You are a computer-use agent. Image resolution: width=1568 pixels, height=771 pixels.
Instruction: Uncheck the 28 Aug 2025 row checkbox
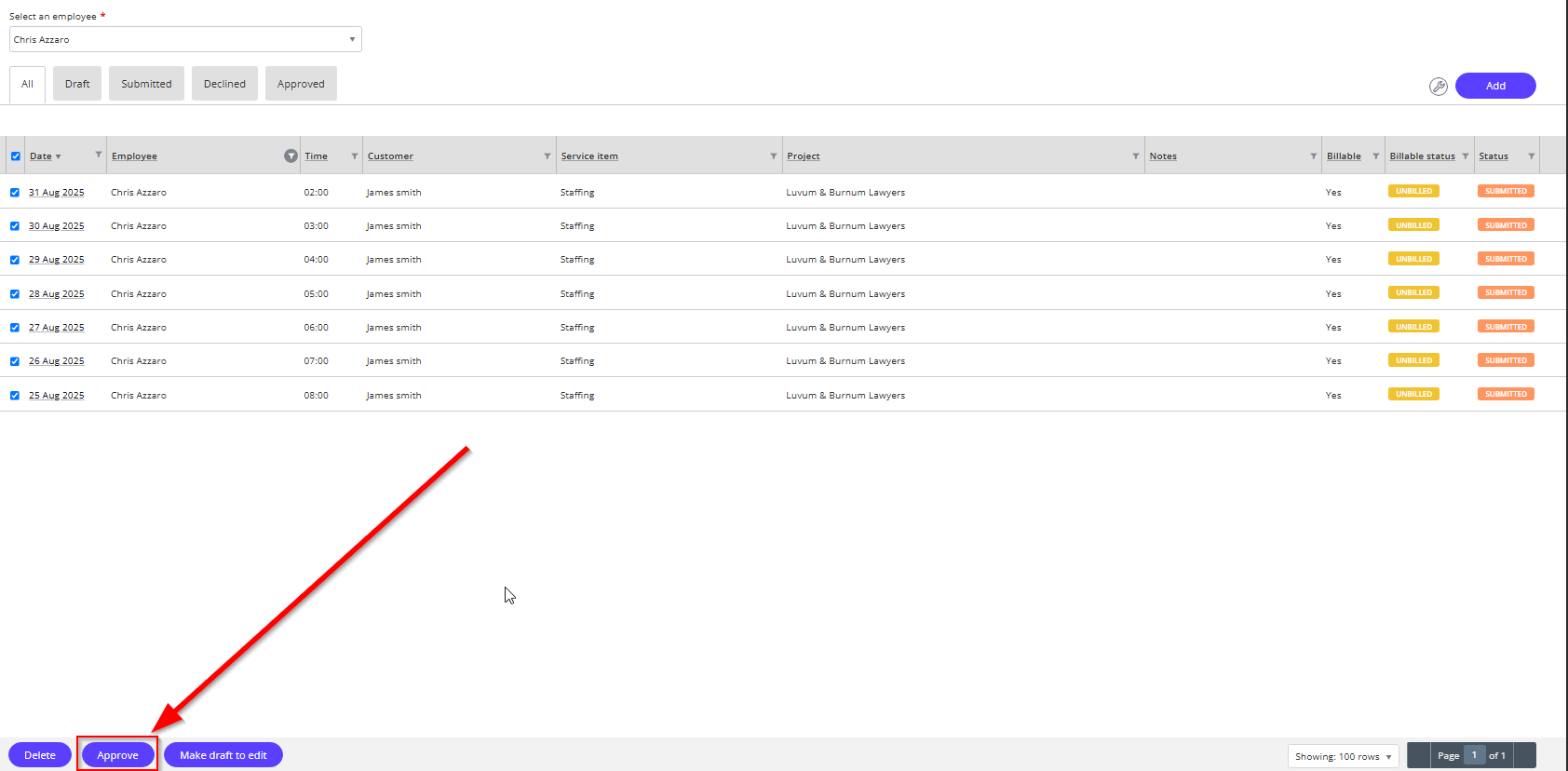pos(15,294)
